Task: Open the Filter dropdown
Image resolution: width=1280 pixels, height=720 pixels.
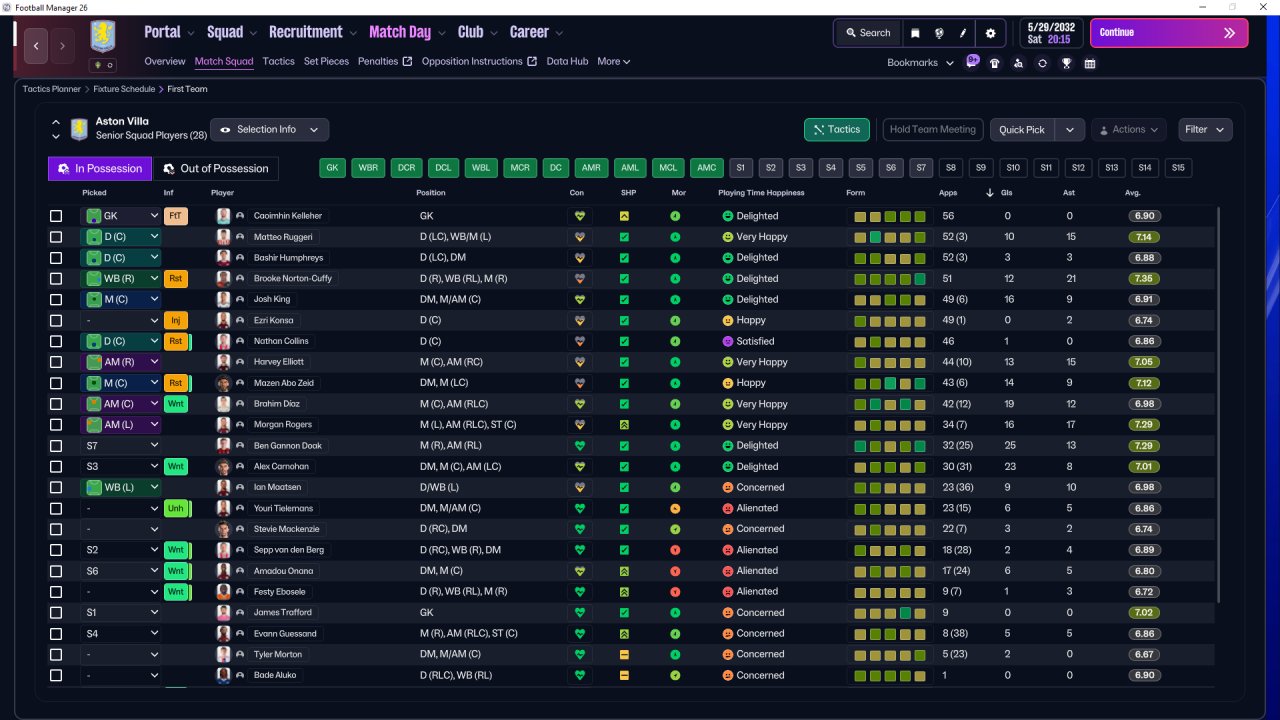Action: point(1205,129)
